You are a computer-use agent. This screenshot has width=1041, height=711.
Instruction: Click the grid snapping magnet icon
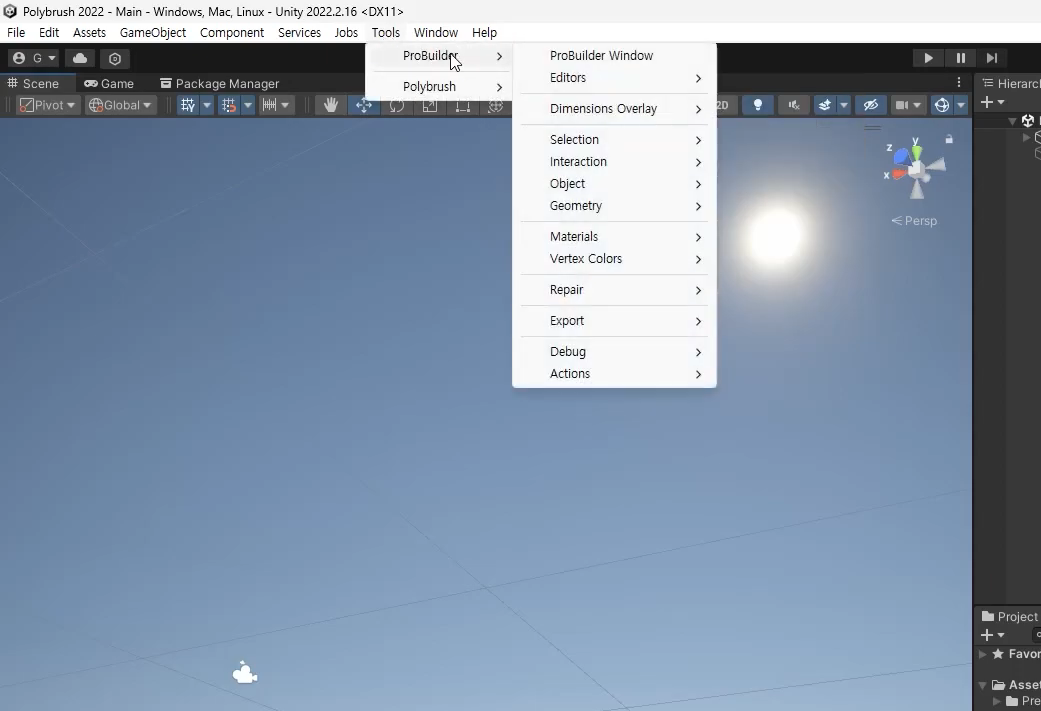tap(228, 105)
